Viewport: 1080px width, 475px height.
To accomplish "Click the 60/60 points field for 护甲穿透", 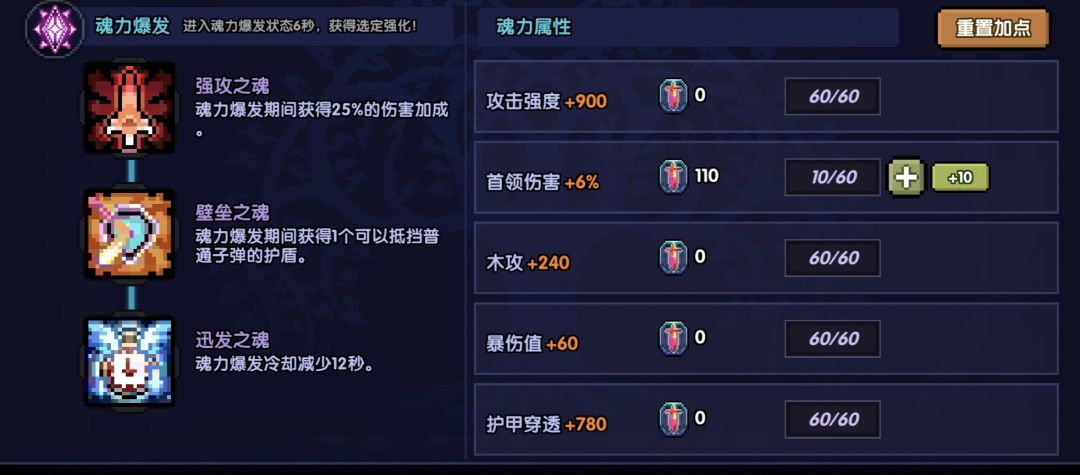I will [x=833, y=420].
